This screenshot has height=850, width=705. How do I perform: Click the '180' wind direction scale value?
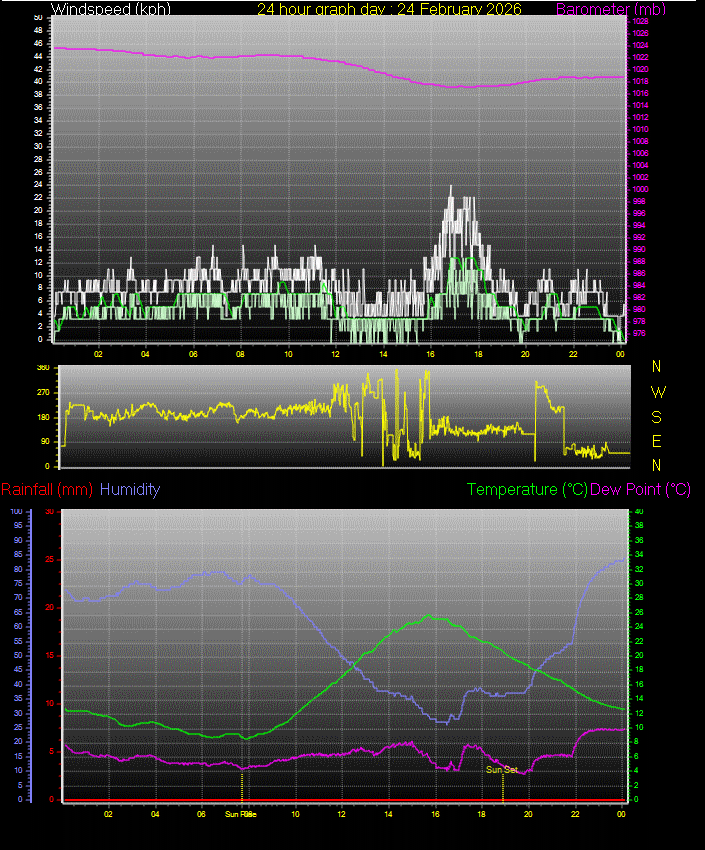point(43,417)
